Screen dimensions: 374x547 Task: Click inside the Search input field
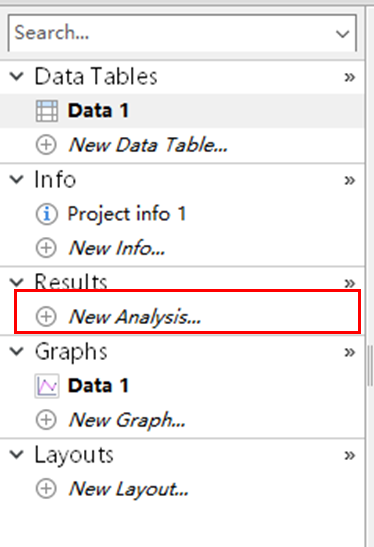pyautogui.click(x=171, y=33)
